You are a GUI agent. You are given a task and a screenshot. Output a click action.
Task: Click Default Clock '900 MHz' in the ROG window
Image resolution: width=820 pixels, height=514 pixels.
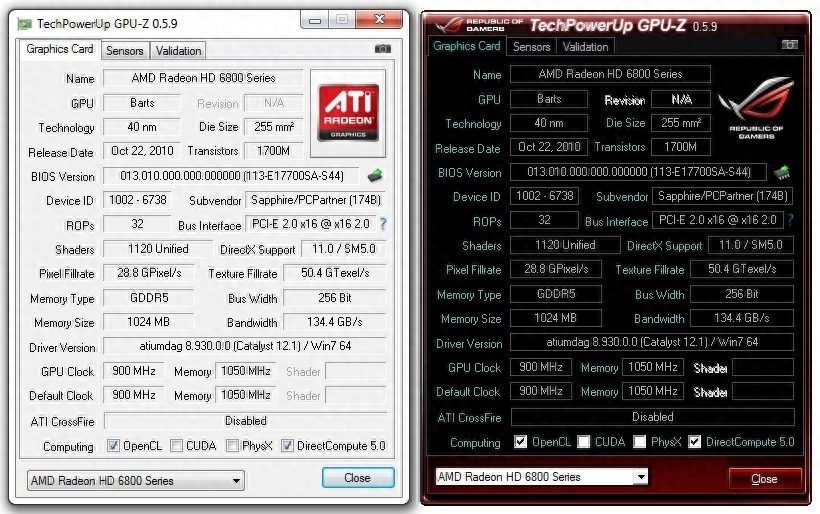(541, 391)
